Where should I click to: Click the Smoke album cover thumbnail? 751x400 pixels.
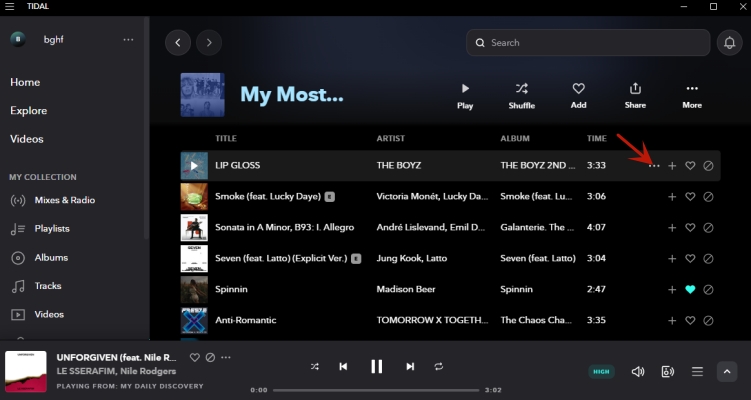click(194, 197)
